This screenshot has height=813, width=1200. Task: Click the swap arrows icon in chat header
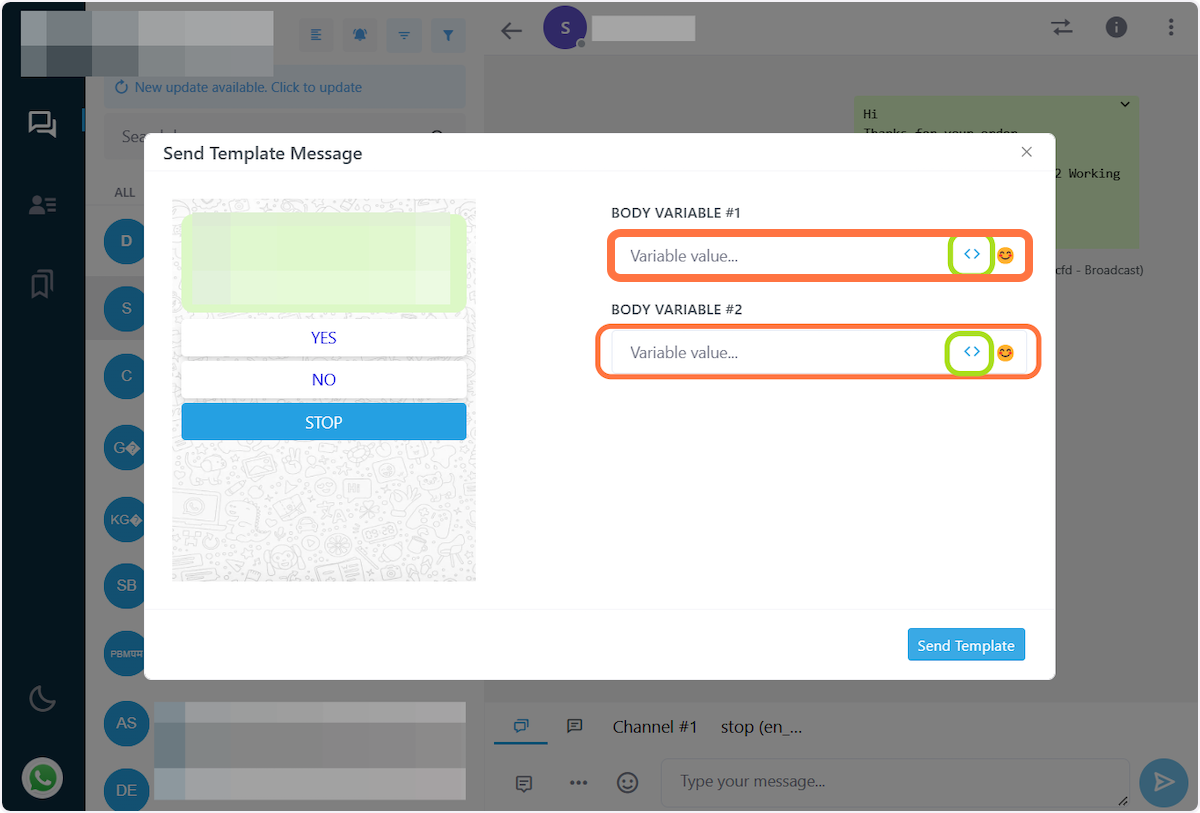click(1062, 28)
